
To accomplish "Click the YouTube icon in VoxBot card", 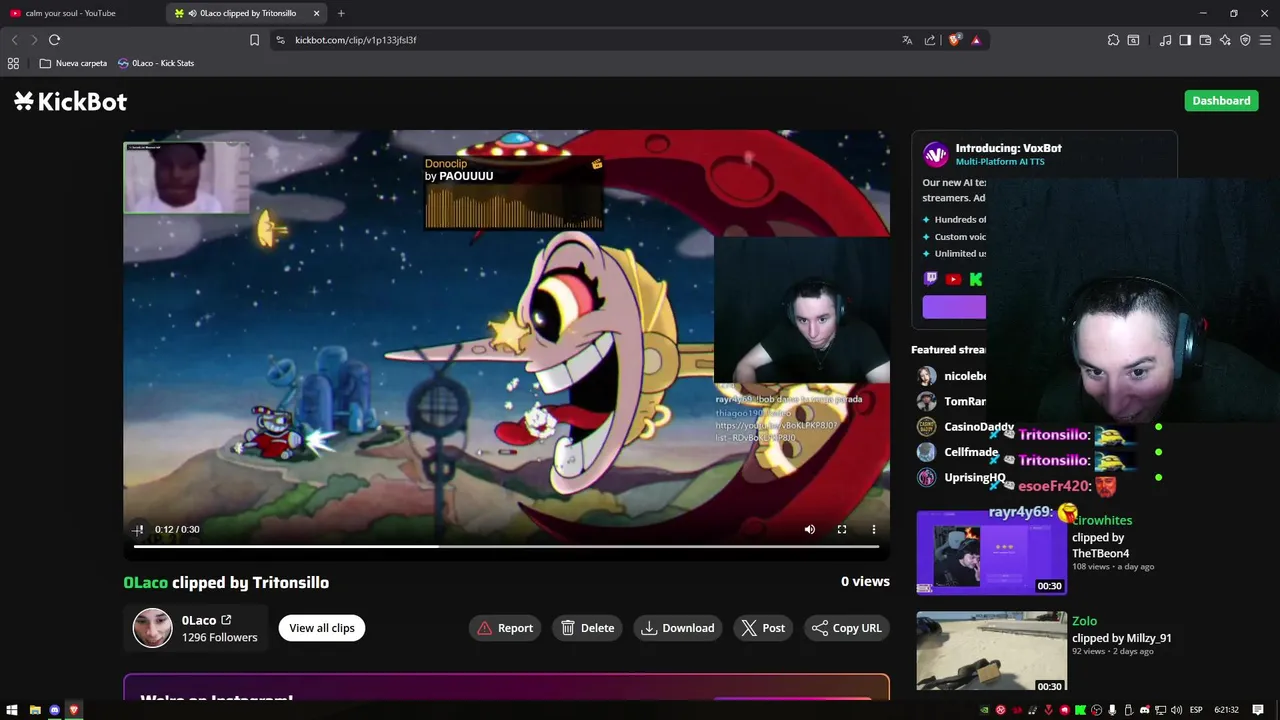I will (953, 279).
